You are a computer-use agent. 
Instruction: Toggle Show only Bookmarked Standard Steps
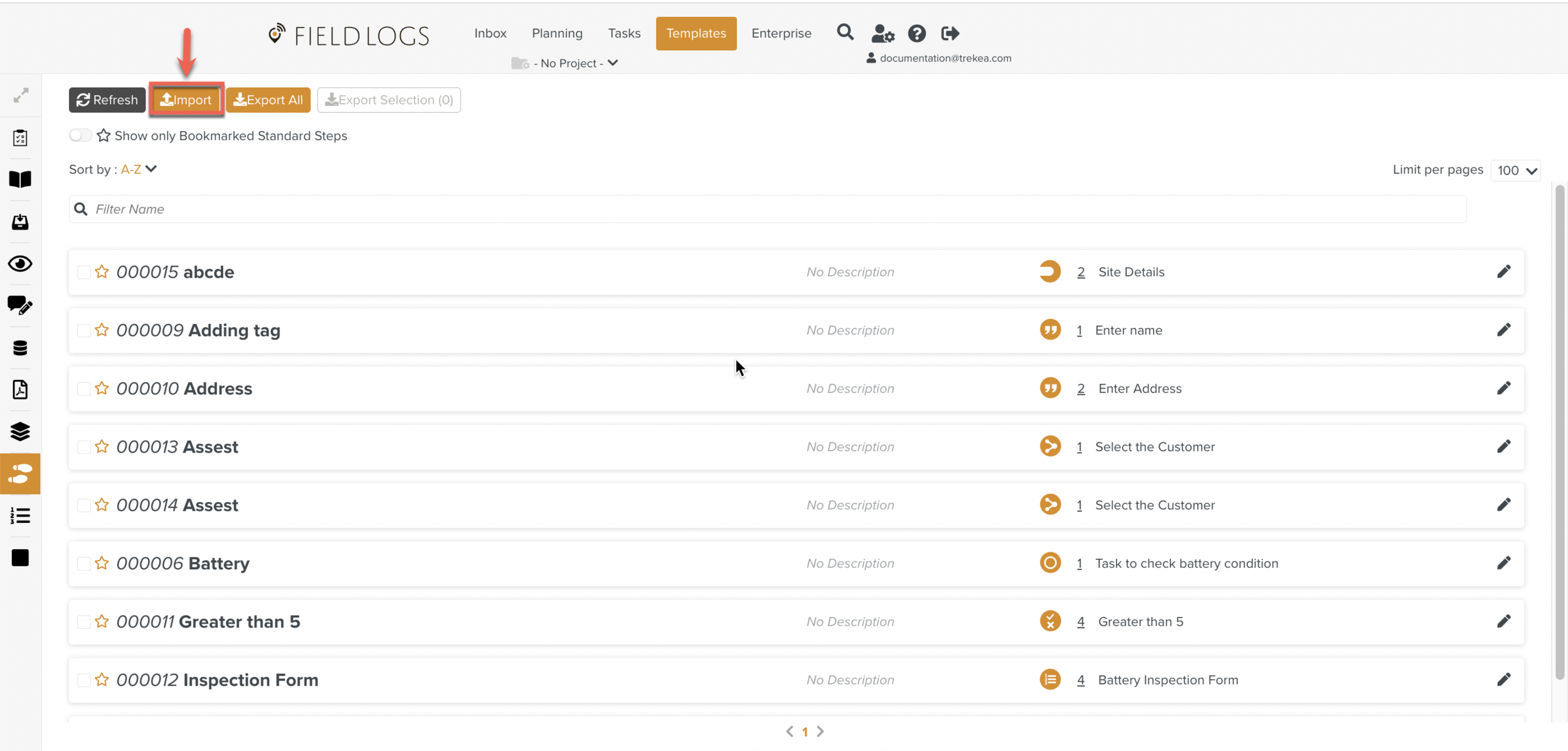coord(80,135)
